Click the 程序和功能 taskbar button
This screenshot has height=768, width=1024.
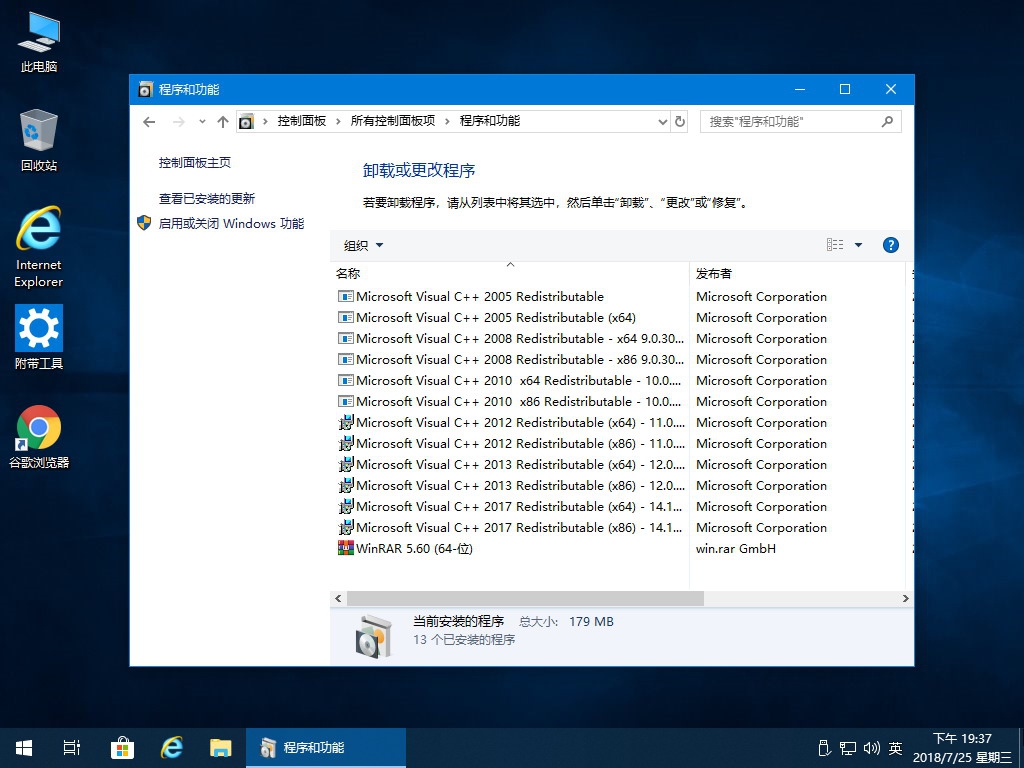click(326, 748)
